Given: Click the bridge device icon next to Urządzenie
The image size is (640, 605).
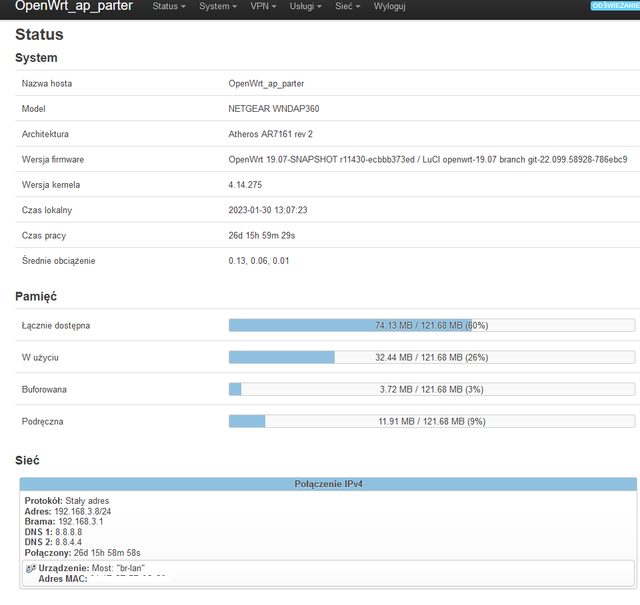Looking at the screenshot, I should pos(31,568).
